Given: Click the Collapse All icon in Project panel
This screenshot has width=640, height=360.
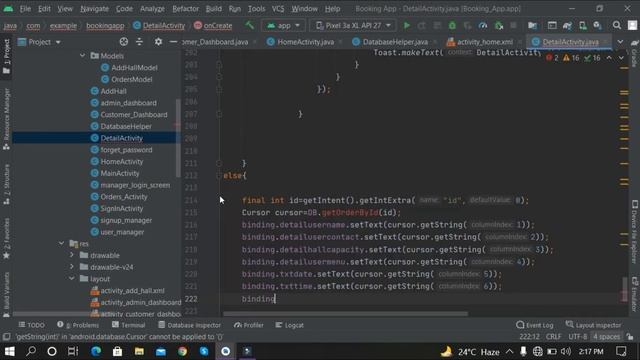Looking at the screenshot, I should coord(139,42).
